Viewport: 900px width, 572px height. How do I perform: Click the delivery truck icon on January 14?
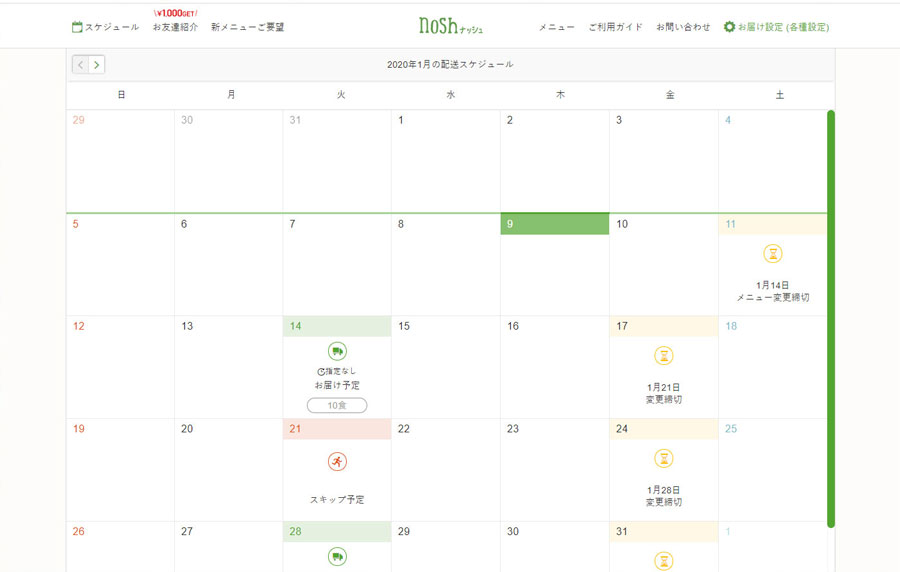337,351
